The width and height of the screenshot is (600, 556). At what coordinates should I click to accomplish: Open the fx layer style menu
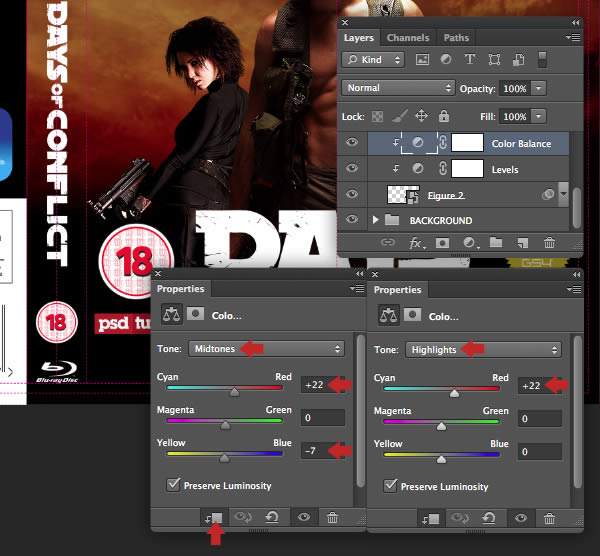[x=417, y=243]
